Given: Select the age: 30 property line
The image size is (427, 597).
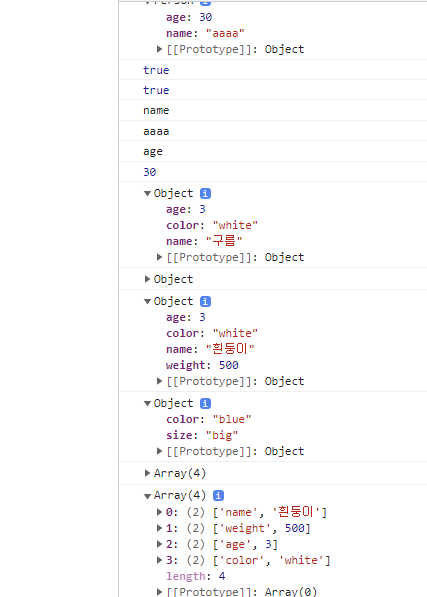Looking at the screenshot, I should click(189, 17).
